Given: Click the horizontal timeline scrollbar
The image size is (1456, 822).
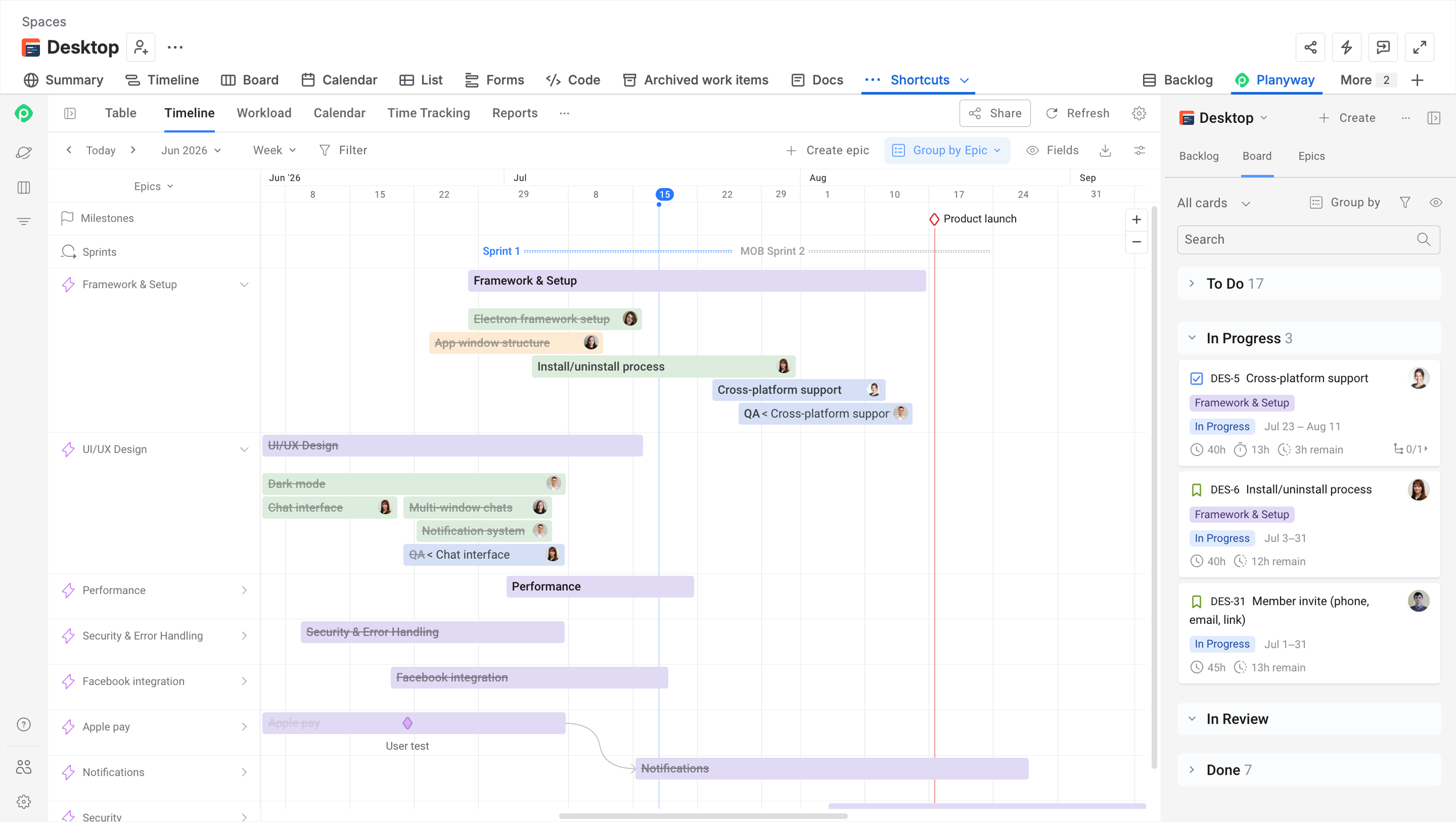Looking at the screenshot, I should pyautogui.click(x=703, y=816).
